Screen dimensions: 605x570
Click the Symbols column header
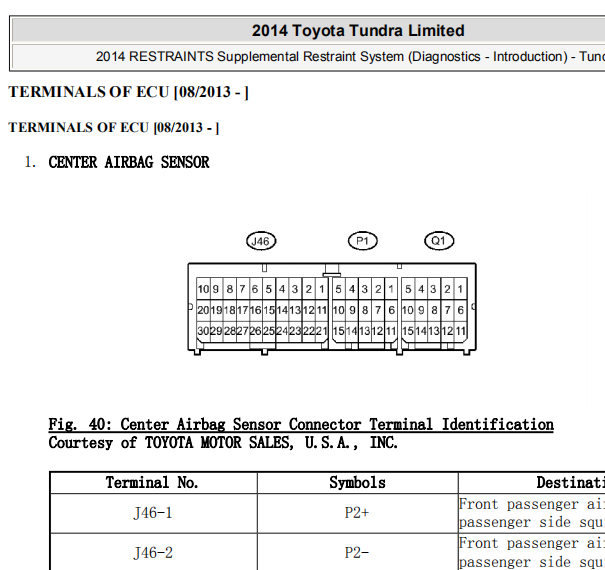[357, 482]
